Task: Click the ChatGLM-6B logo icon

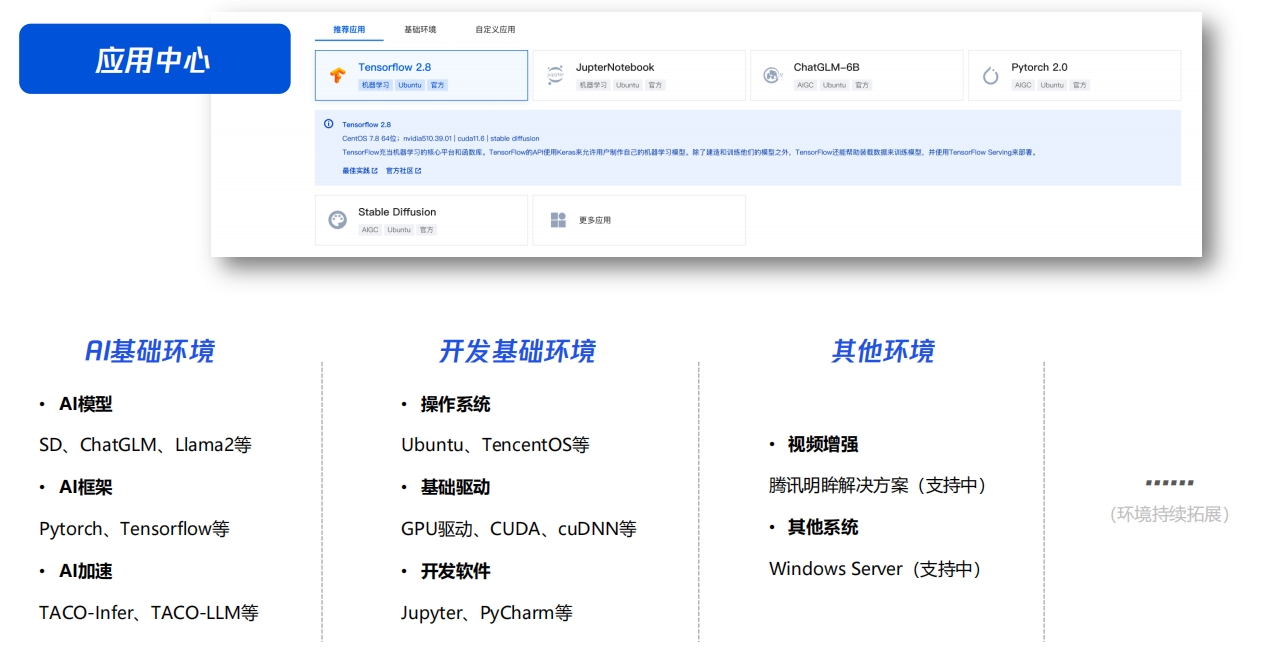Action: (772, 76)
